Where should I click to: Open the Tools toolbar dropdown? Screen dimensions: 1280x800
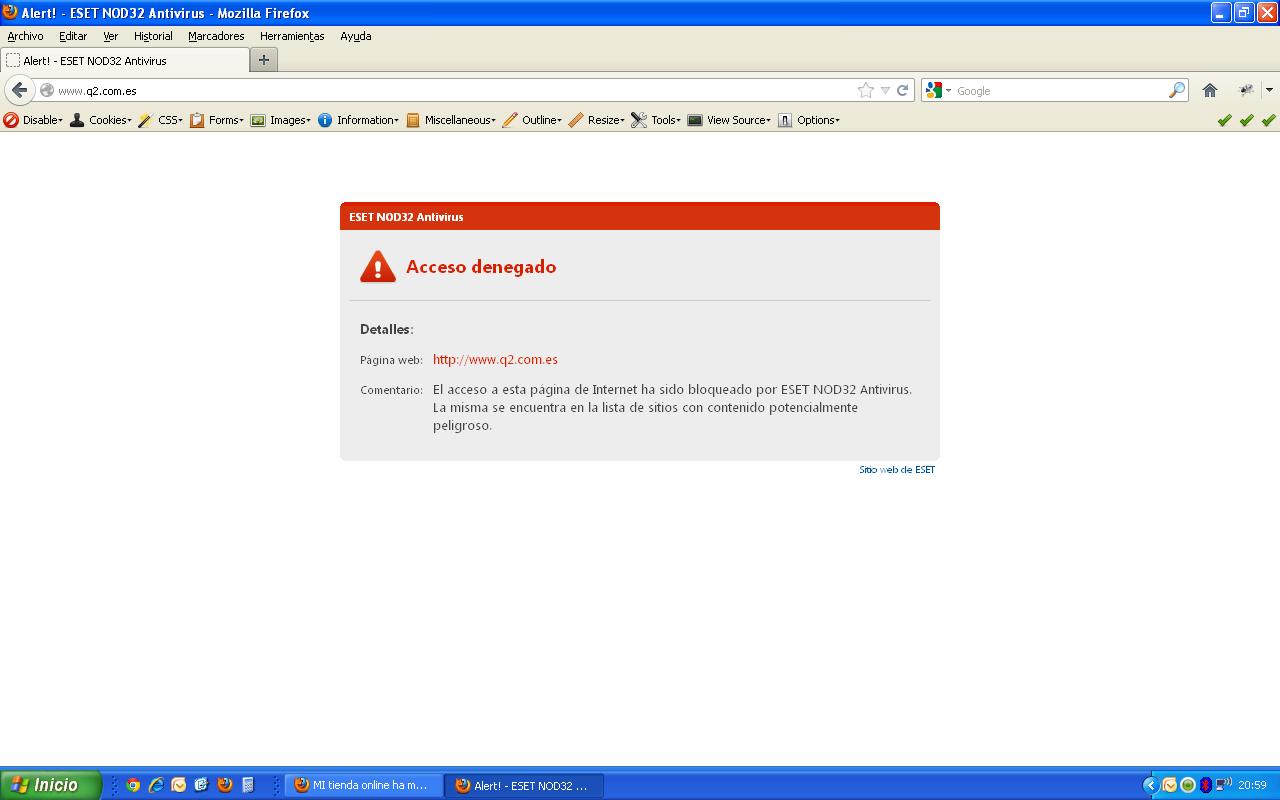click(656, 120)
